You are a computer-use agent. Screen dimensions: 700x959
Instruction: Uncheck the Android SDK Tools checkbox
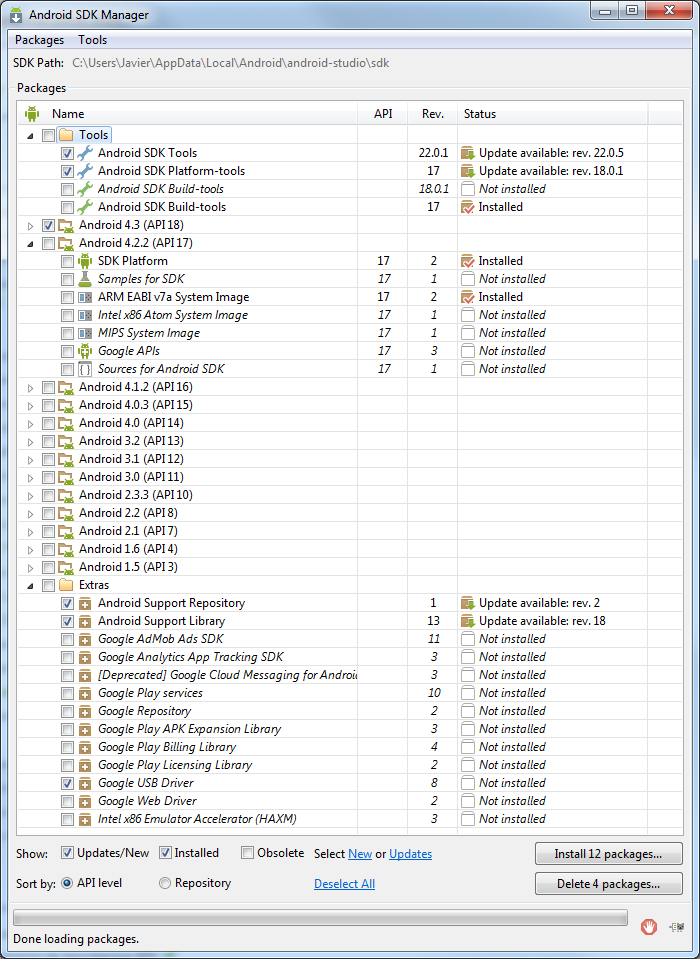tap(67, 153)
